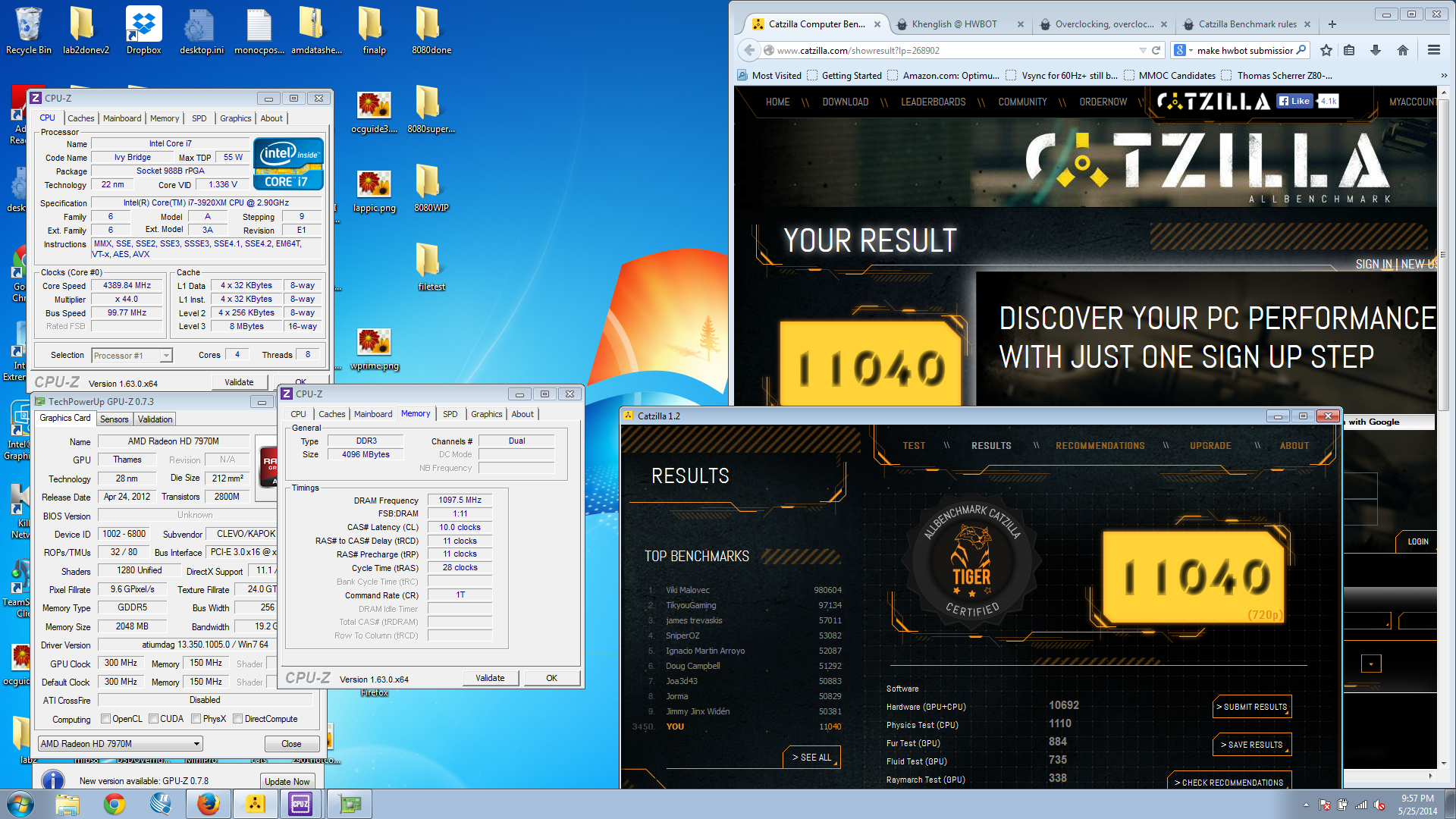Open Windows Start menu
The image size is (1456, 819).
(x=20, y=804)
